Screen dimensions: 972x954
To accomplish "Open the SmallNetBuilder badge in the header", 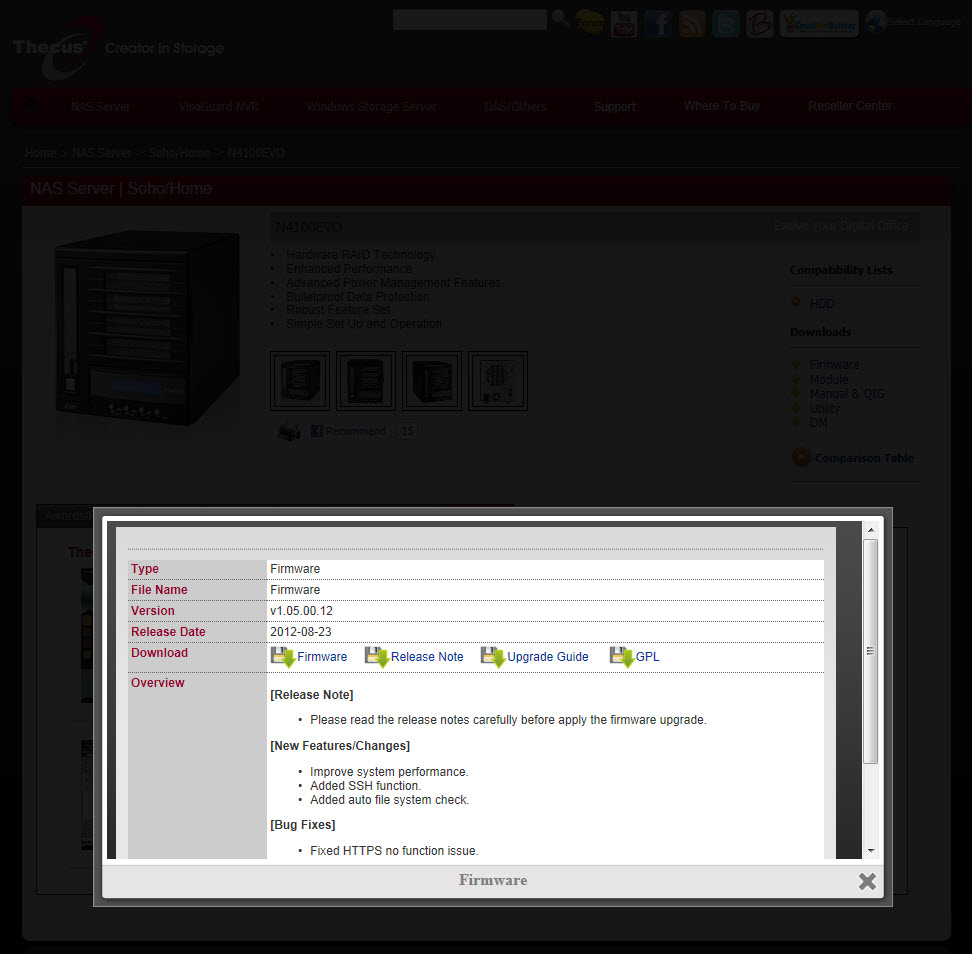I will click(819, 24).
